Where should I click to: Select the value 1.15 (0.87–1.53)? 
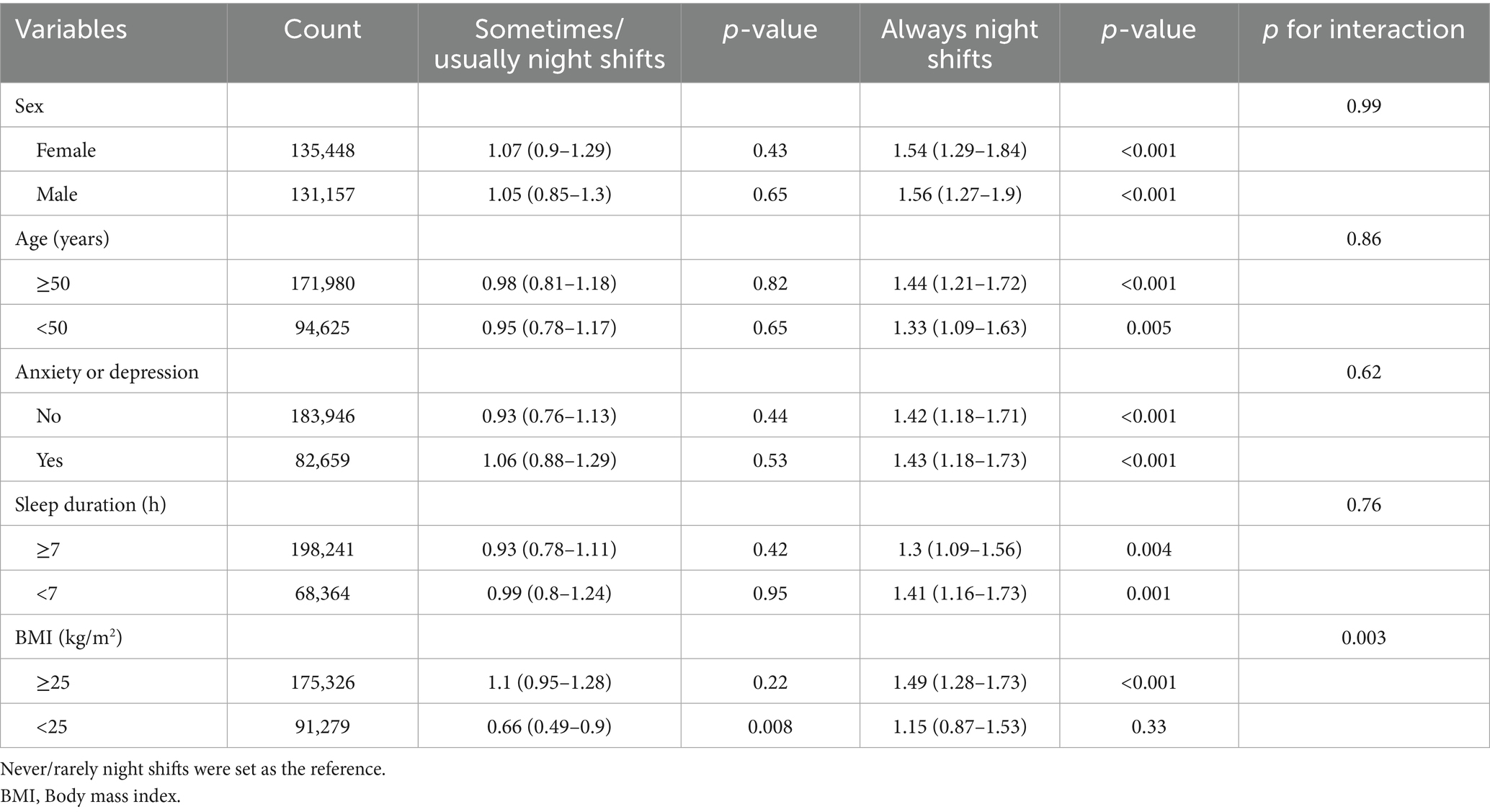[959, 726]
